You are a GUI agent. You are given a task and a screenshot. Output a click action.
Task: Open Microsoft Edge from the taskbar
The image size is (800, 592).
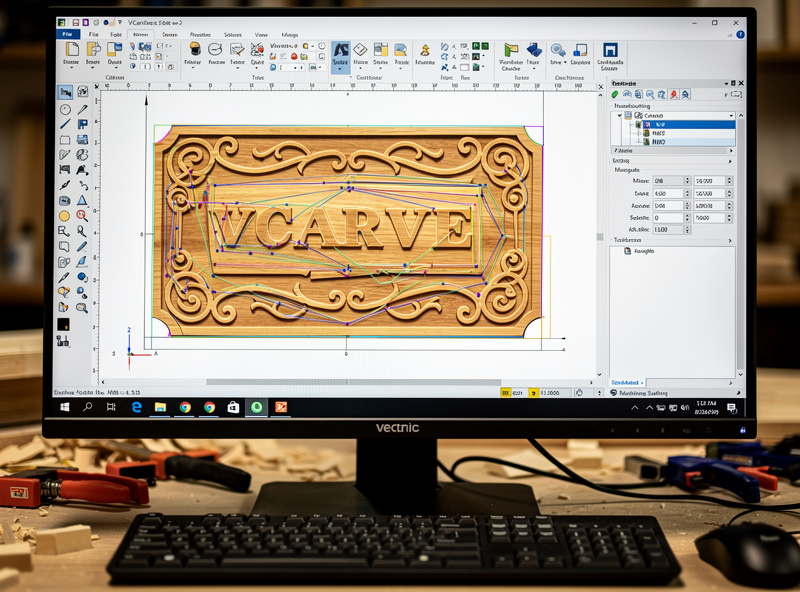[137, 407]
